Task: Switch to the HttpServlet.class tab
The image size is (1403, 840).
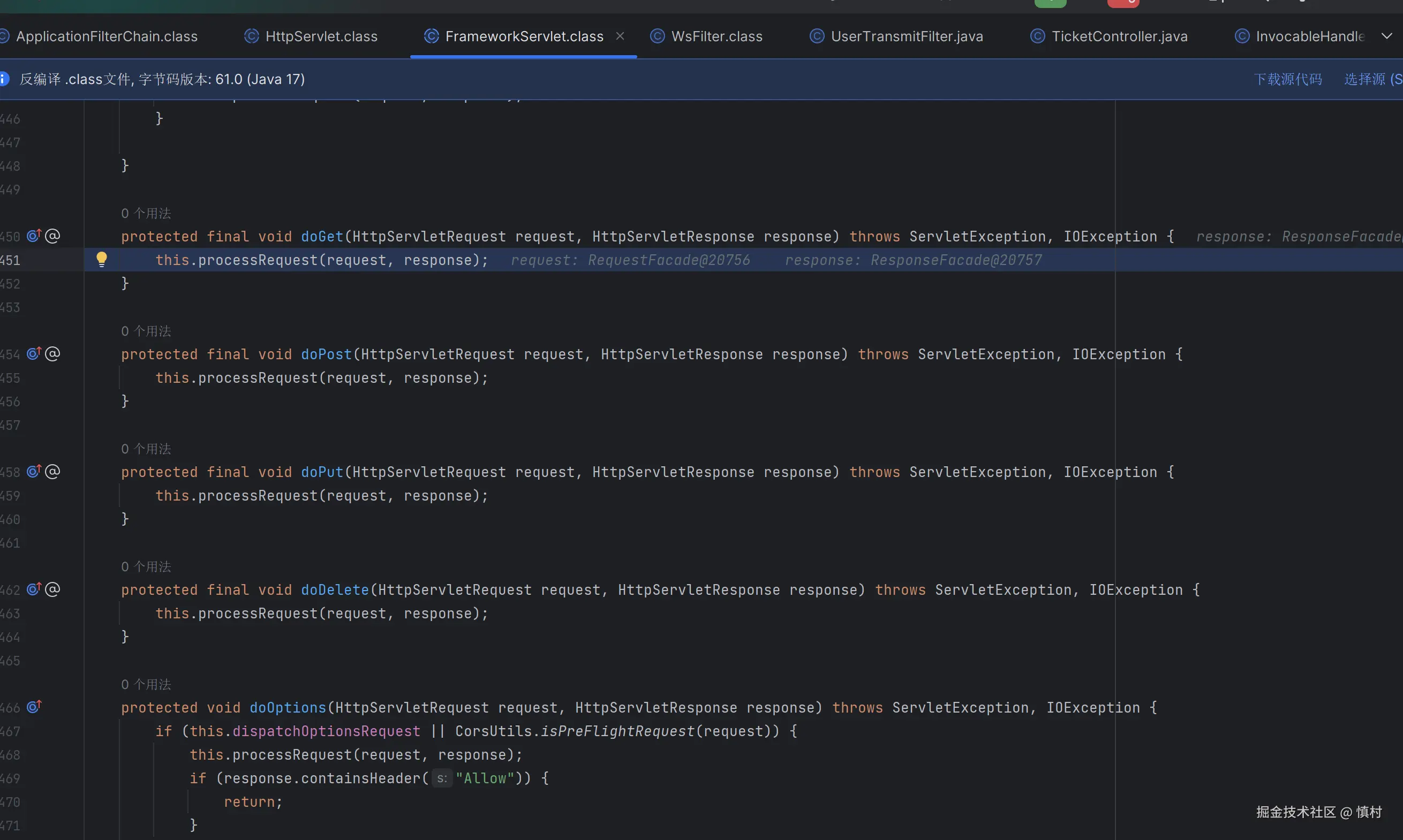Action: point(320,36)
